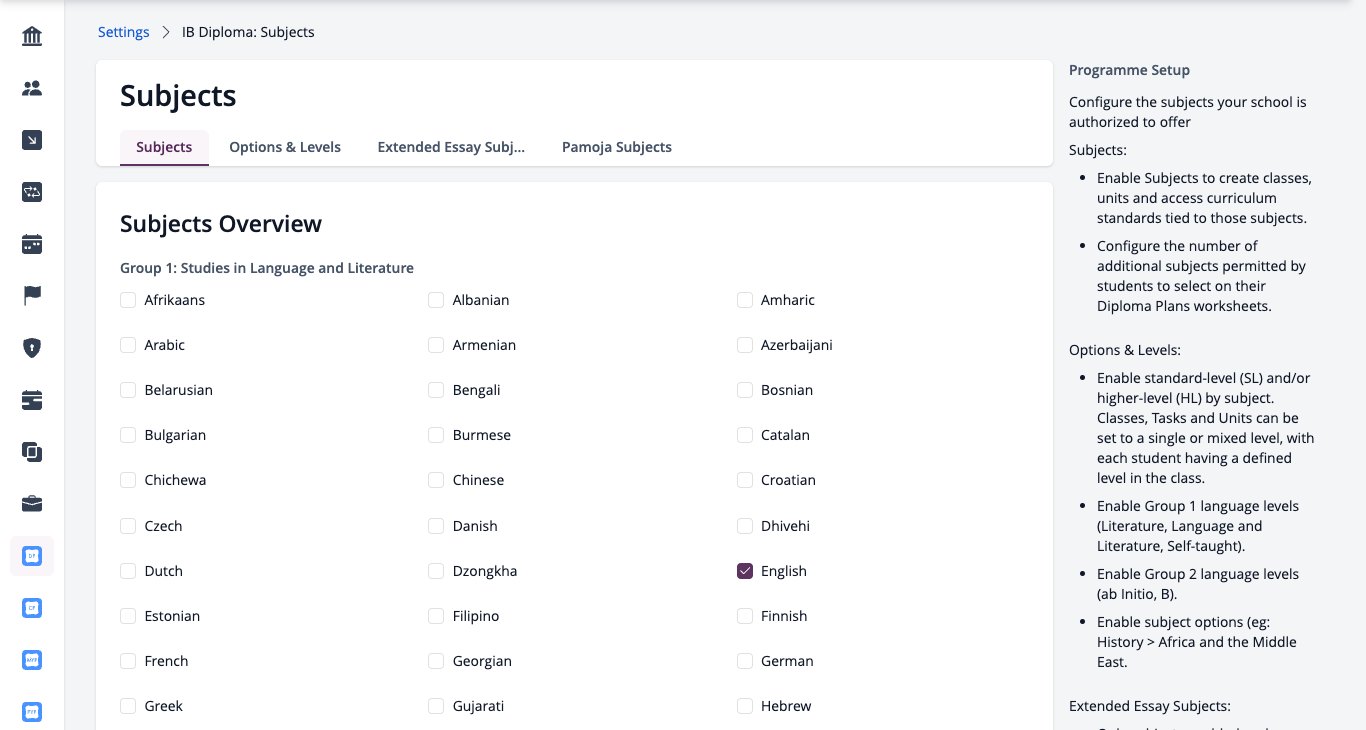This screenshot has height=730, width=1366.
Task: Open the people/users sidebar icon
Action: click(32, 89)
